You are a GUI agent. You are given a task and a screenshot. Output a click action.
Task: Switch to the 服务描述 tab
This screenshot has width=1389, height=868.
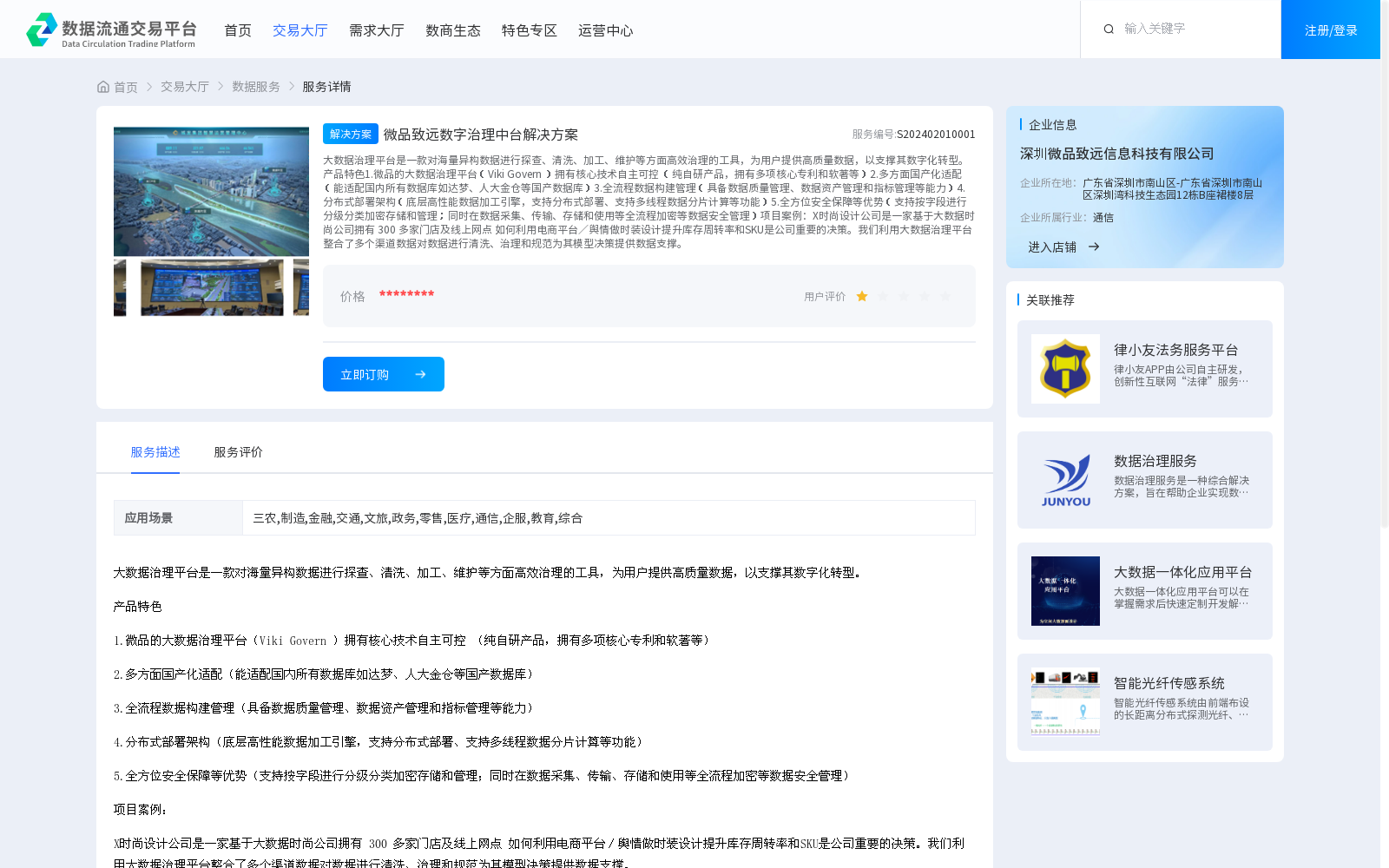click(155, 452)
